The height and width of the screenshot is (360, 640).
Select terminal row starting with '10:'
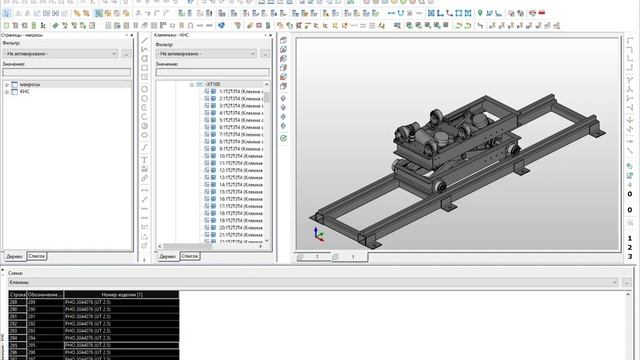(241, 156)
